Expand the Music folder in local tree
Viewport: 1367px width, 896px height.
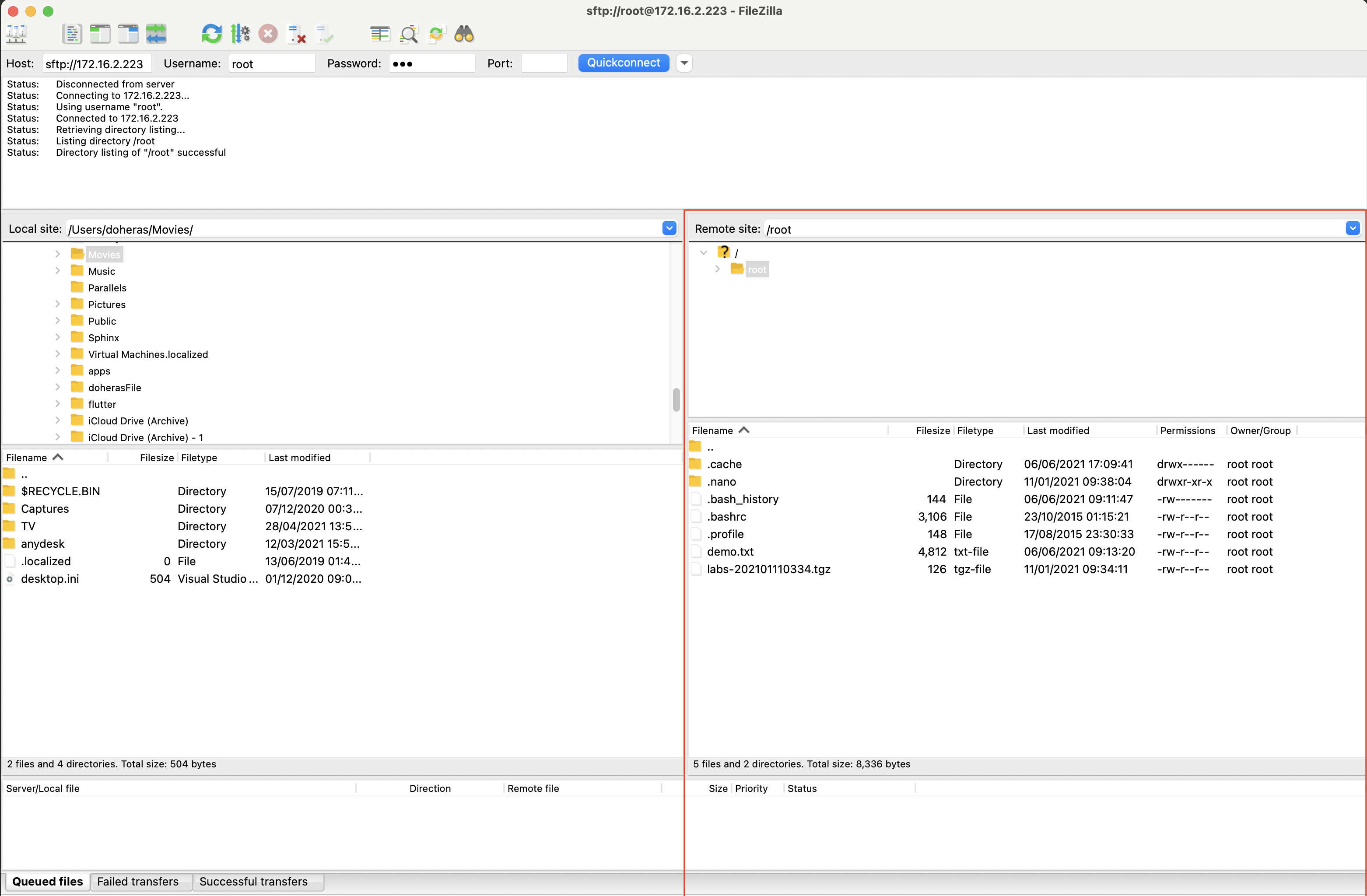(x=57, y=270)
